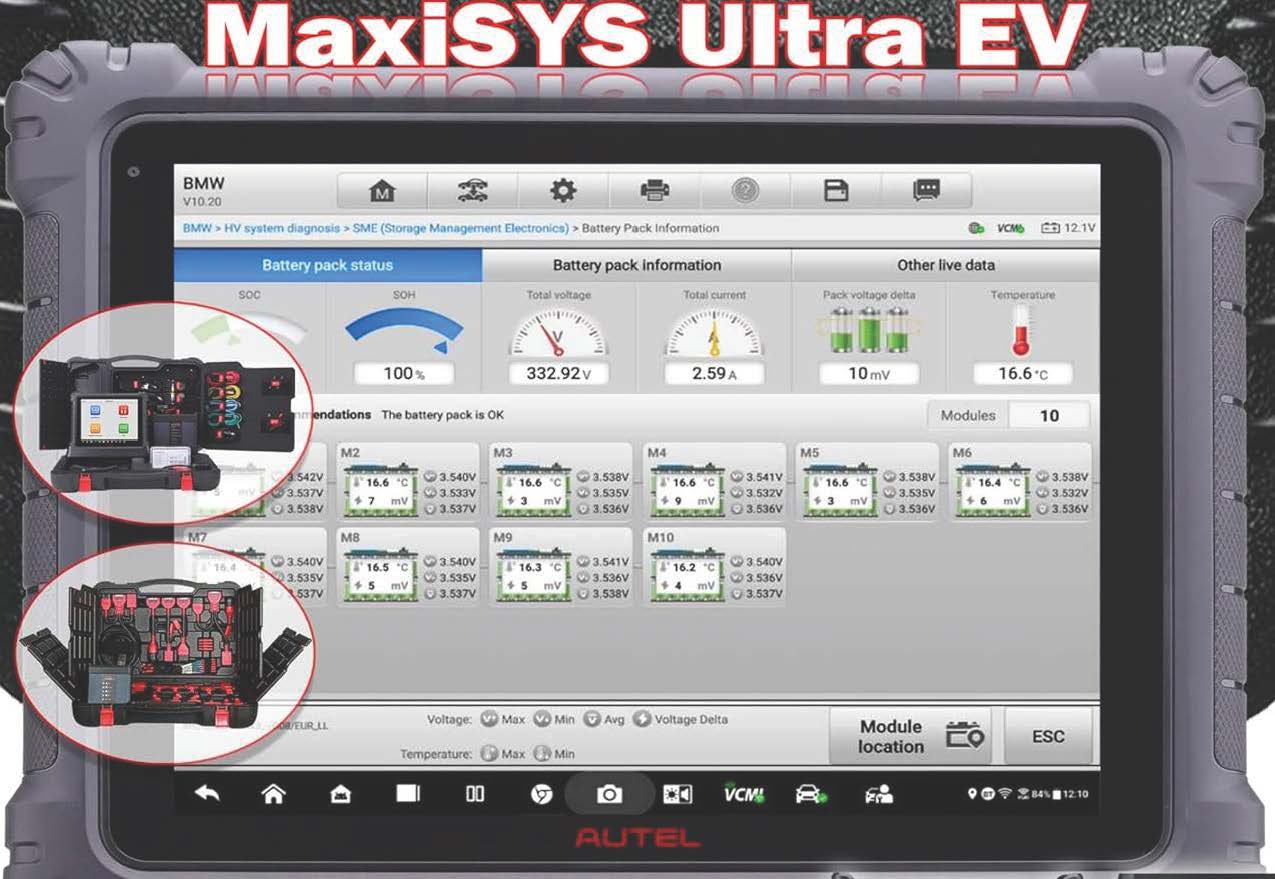Click the VCM connection status indicator
Viewport: 1275px width, 879px height.
(x=1011, y=228)
